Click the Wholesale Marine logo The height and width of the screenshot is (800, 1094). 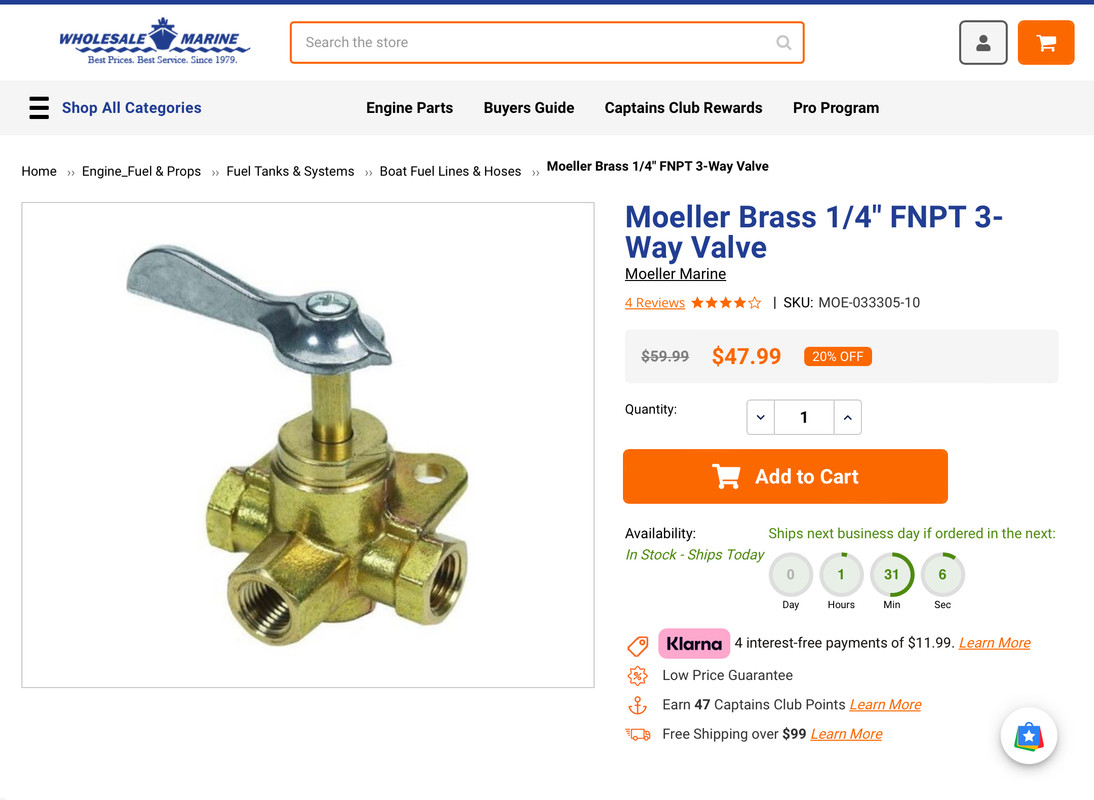click(154, 41)
